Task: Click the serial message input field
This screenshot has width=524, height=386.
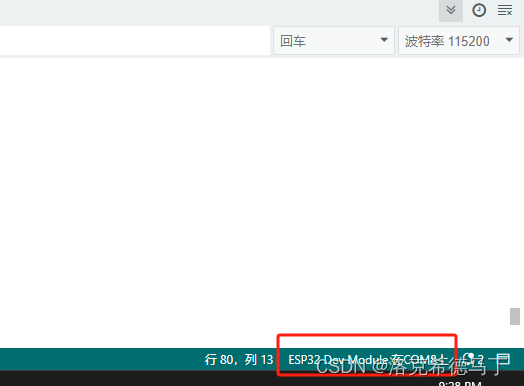Action: coord(134,40)
